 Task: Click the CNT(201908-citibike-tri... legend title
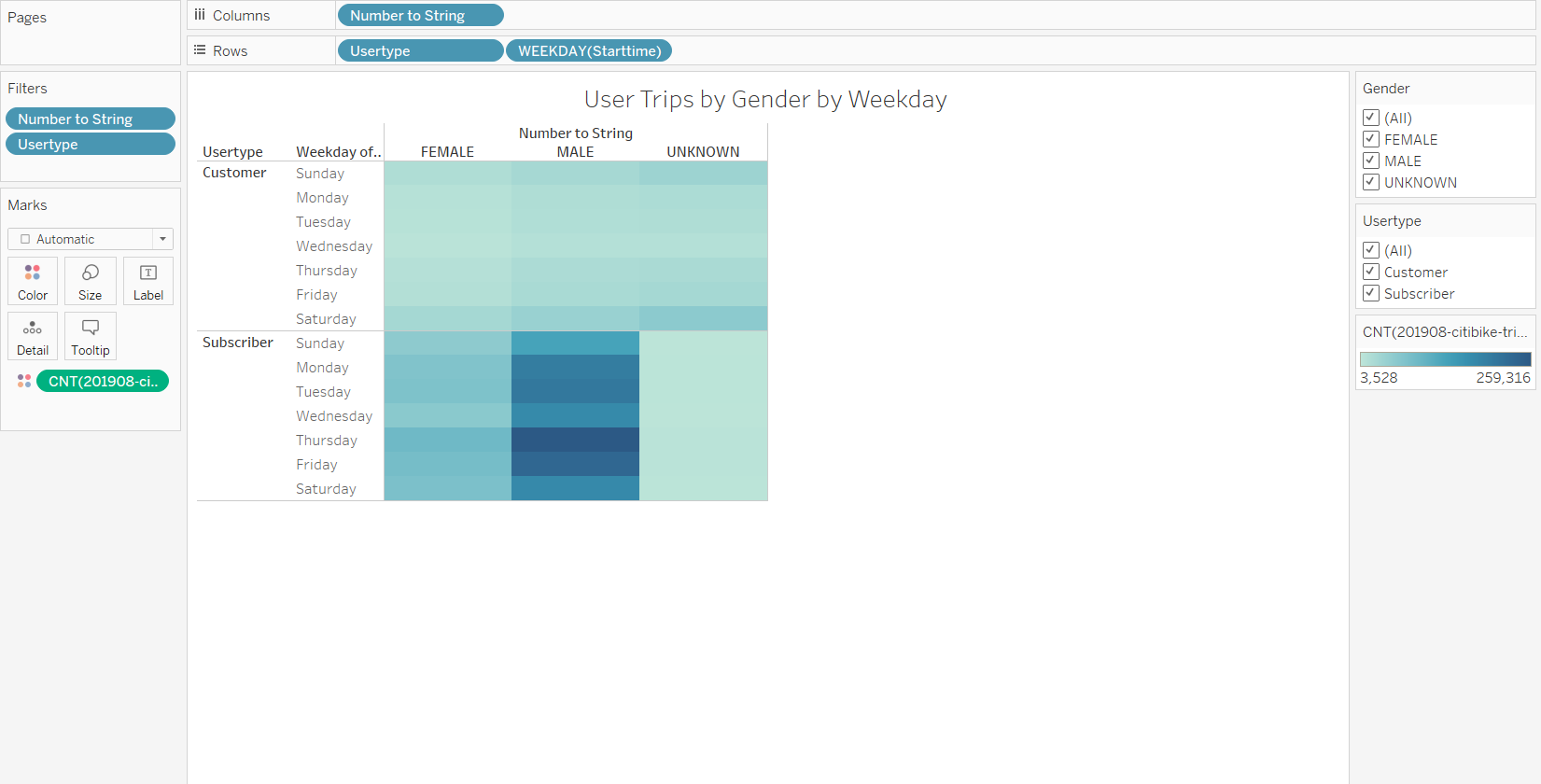click(1445, 332)
